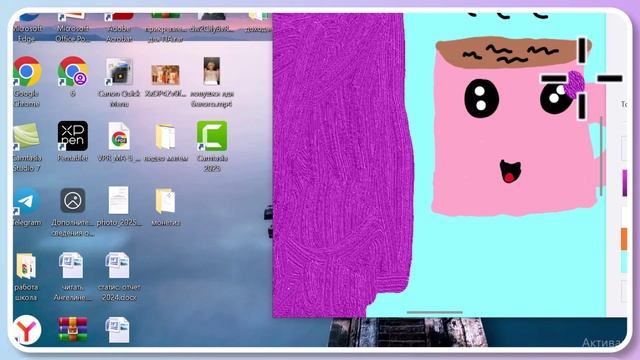
Task: Click the paint app horizontal scrollbar
Action: pyautogui.click(x=435, y=313)
